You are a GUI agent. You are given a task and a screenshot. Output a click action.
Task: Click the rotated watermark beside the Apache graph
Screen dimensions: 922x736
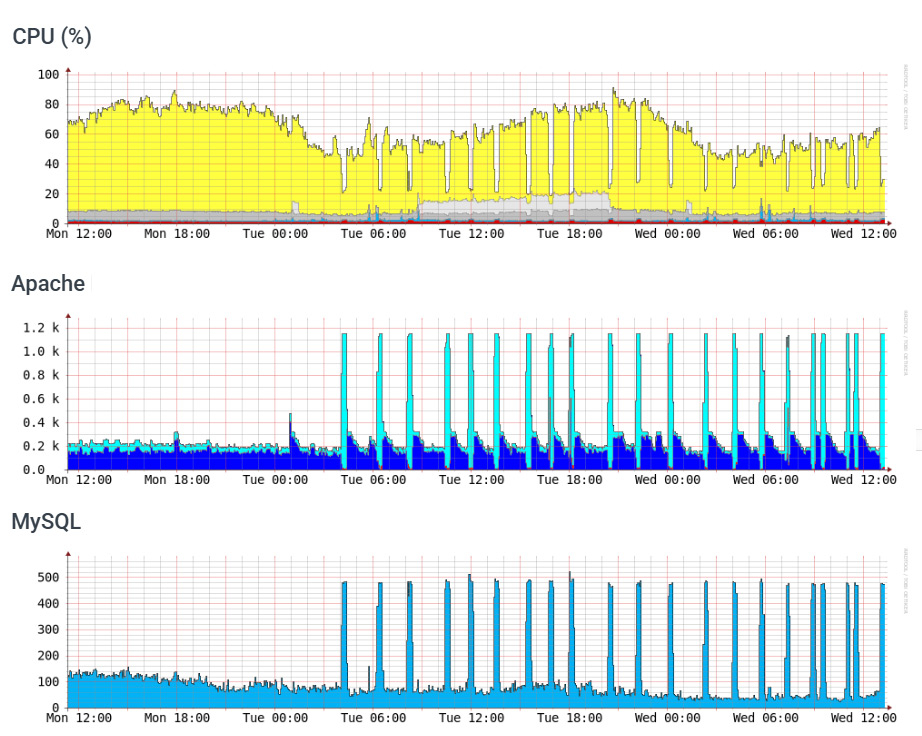905,345
